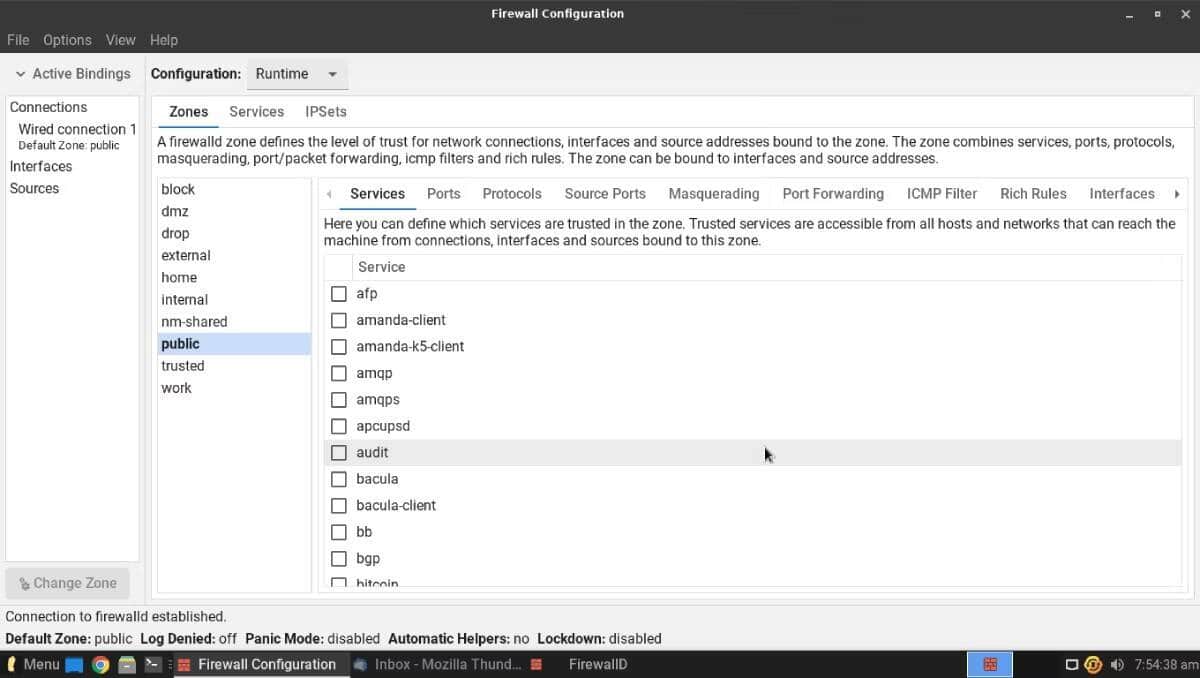This screenshot has height=678, width=1200.
Task: Enable the bacula-client service
Action: (339, 505)
